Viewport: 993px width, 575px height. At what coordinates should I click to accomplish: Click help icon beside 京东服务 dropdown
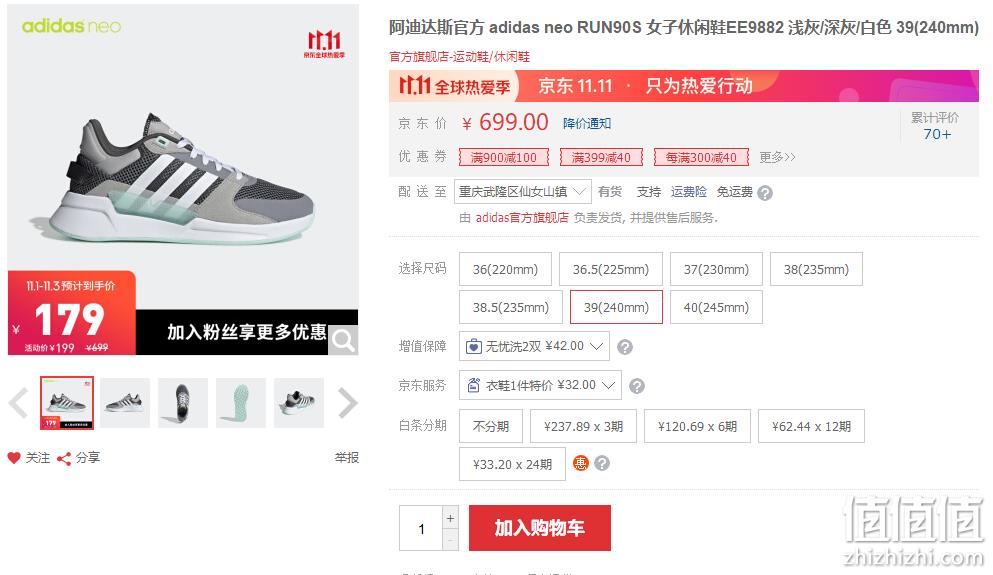click(x=637, y=386)
